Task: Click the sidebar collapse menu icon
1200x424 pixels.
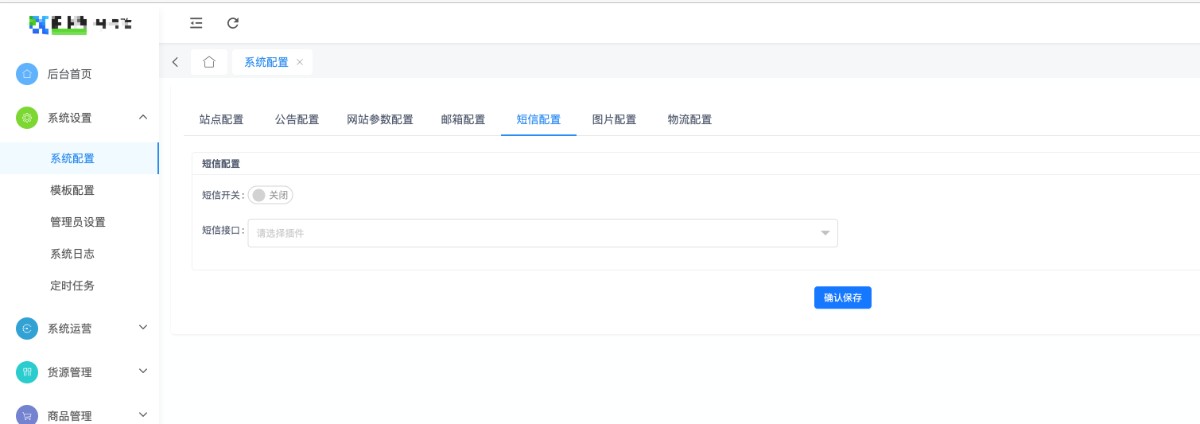Action: click(196, 22)
